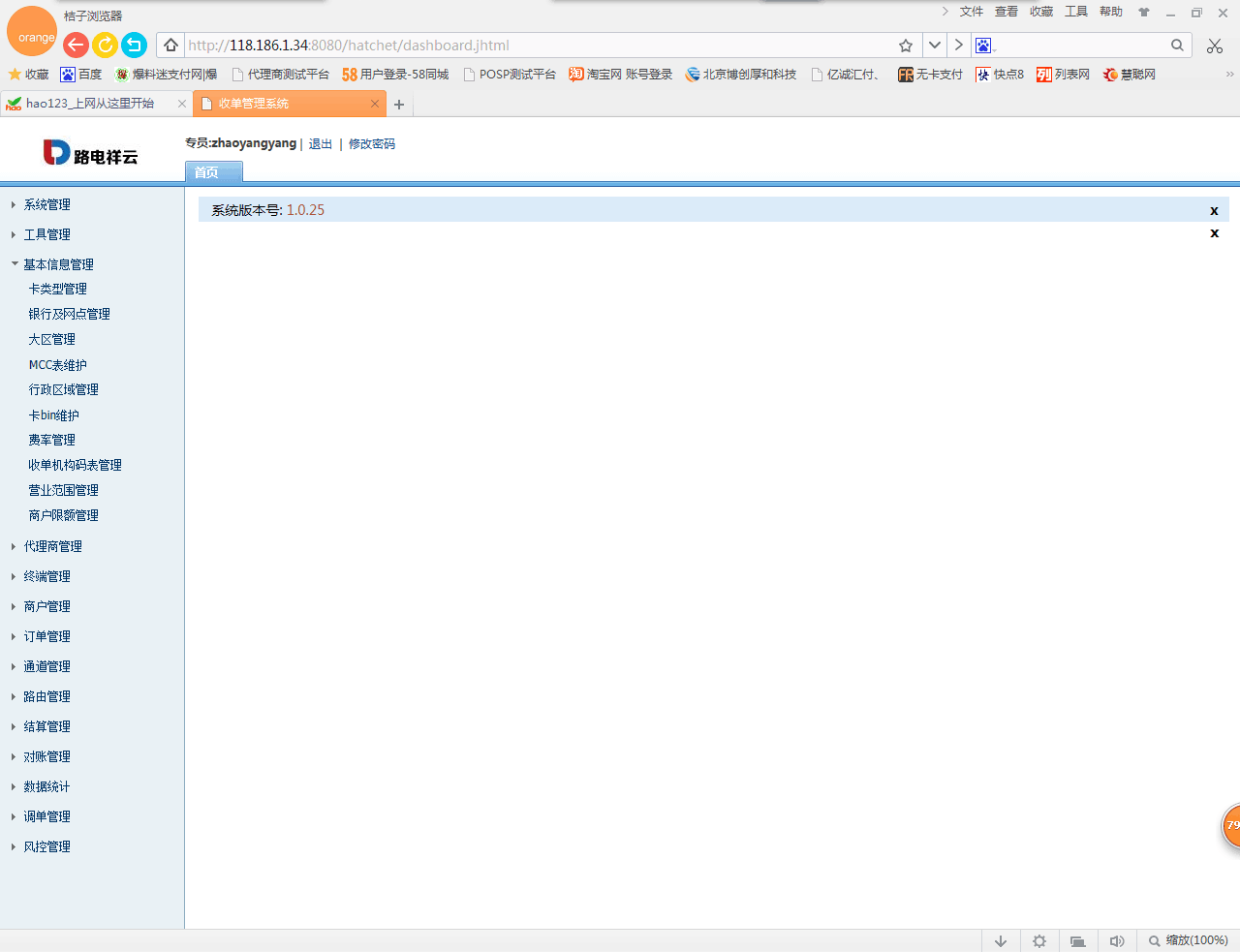Viewport: 1240px width, 952px height.
Task: Open 行政区域管理 page
Action: (64, 389)
